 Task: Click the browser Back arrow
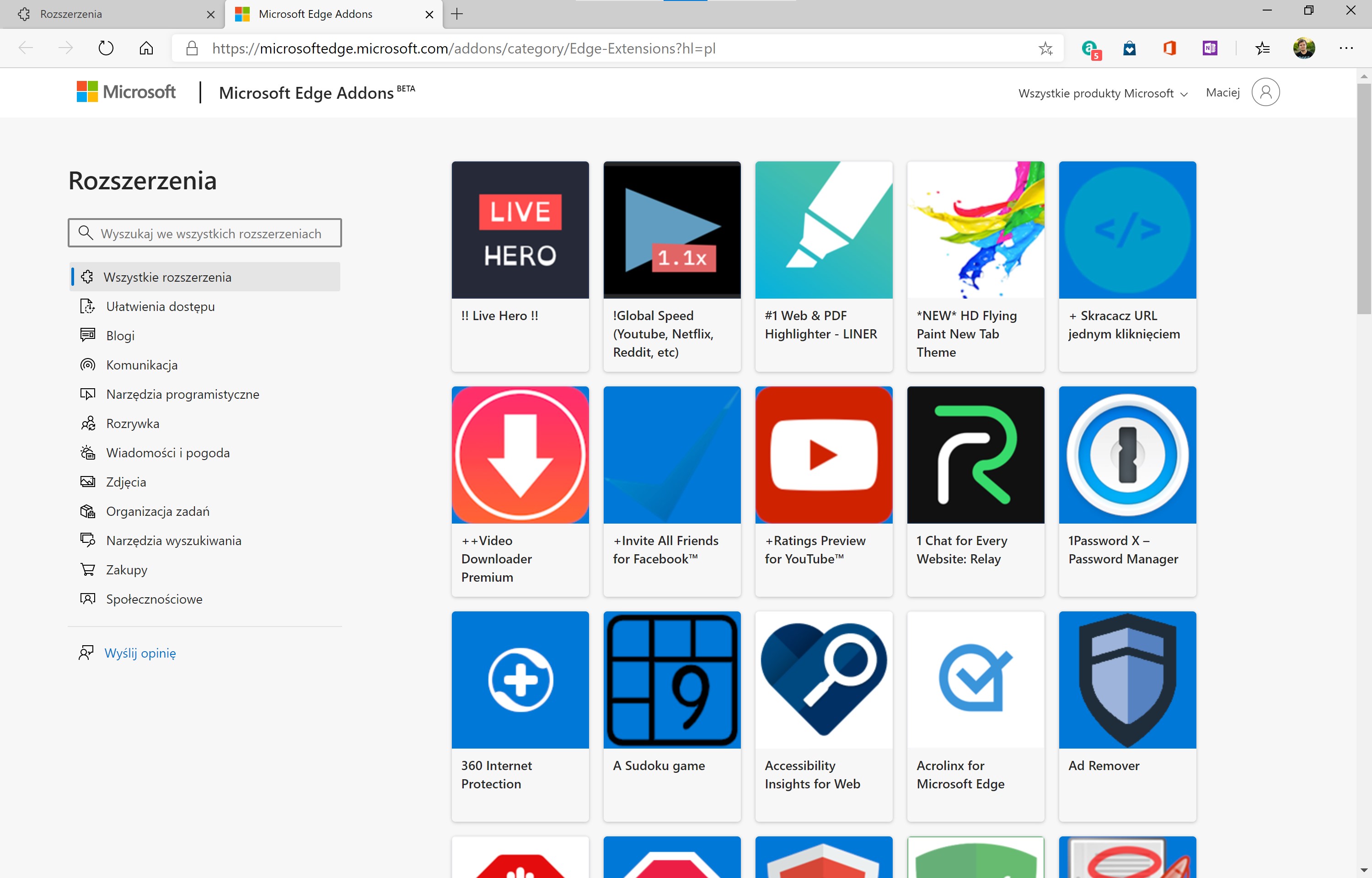[26, 48]
